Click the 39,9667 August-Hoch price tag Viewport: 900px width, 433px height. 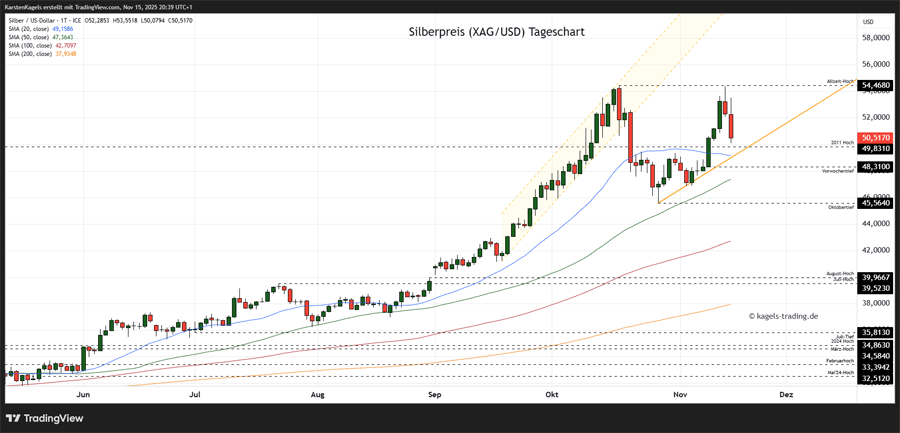coord(875,277)
